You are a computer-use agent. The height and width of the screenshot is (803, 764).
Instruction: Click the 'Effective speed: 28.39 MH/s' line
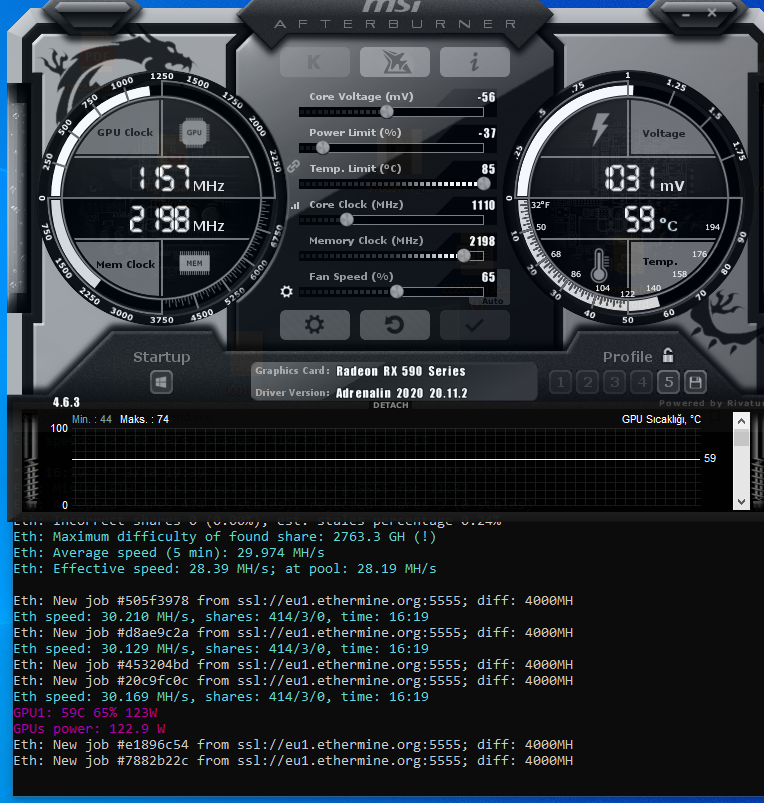tap(225, 568)
